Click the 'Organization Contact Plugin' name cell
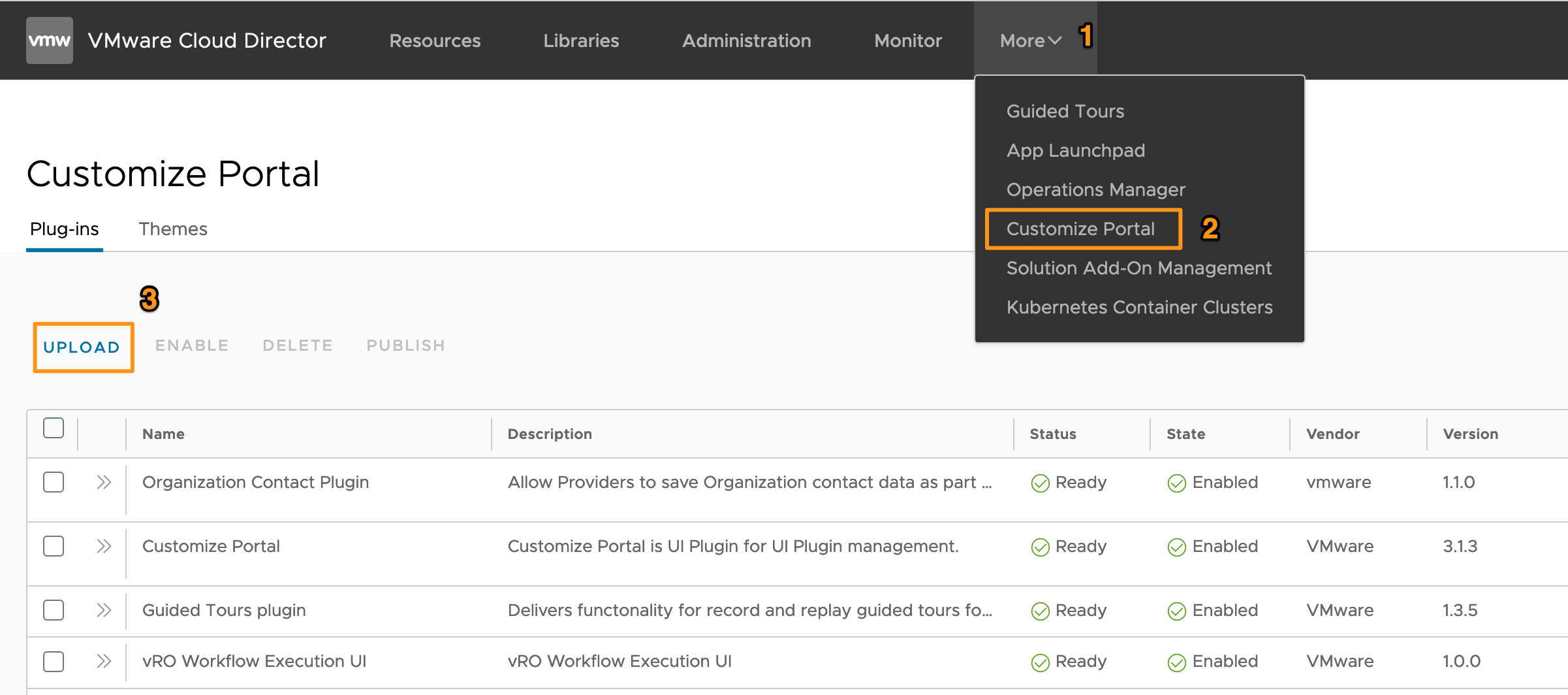This screenshot has width=1568, height=695. pos(255,482)
